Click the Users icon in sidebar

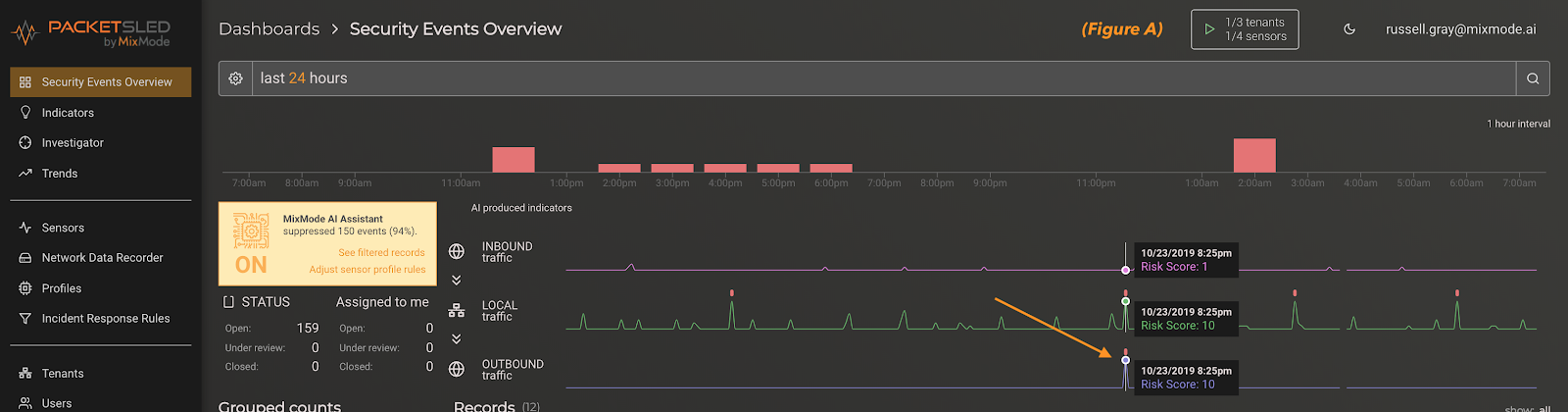click(x=25, y=403)
